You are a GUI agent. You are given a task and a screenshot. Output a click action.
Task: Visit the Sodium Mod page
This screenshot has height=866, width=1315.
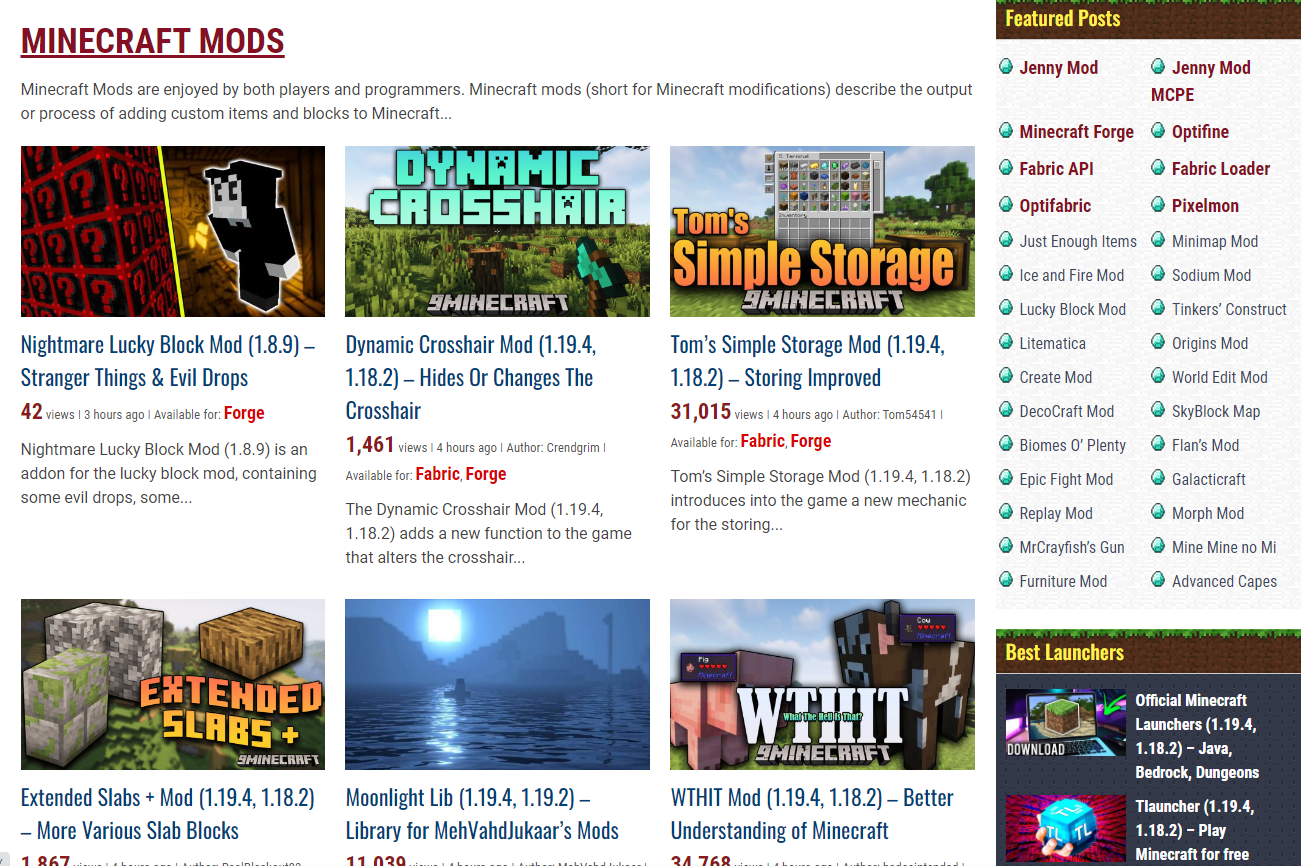[1211, 275]
